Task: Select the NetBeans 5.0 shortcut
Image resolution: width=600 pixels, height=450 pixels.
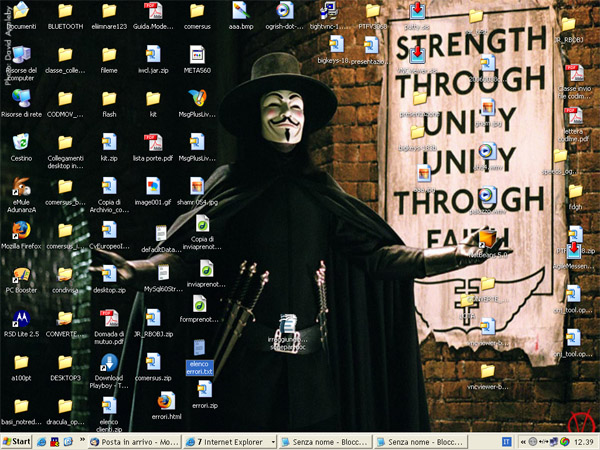Action: coord(488,239)
